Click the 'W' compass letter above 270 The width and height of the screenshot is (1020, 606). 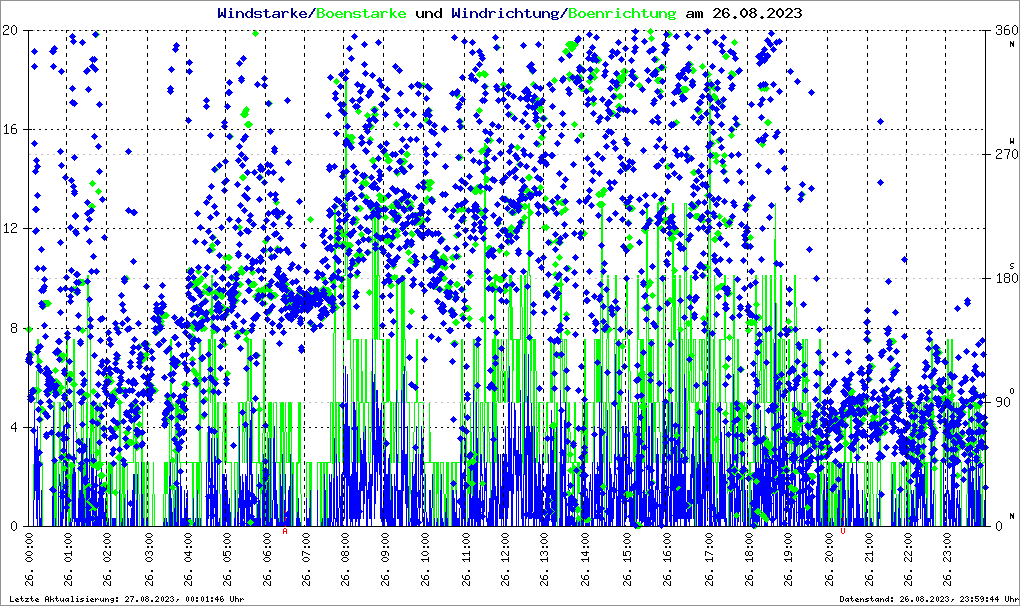(1012, 140)
